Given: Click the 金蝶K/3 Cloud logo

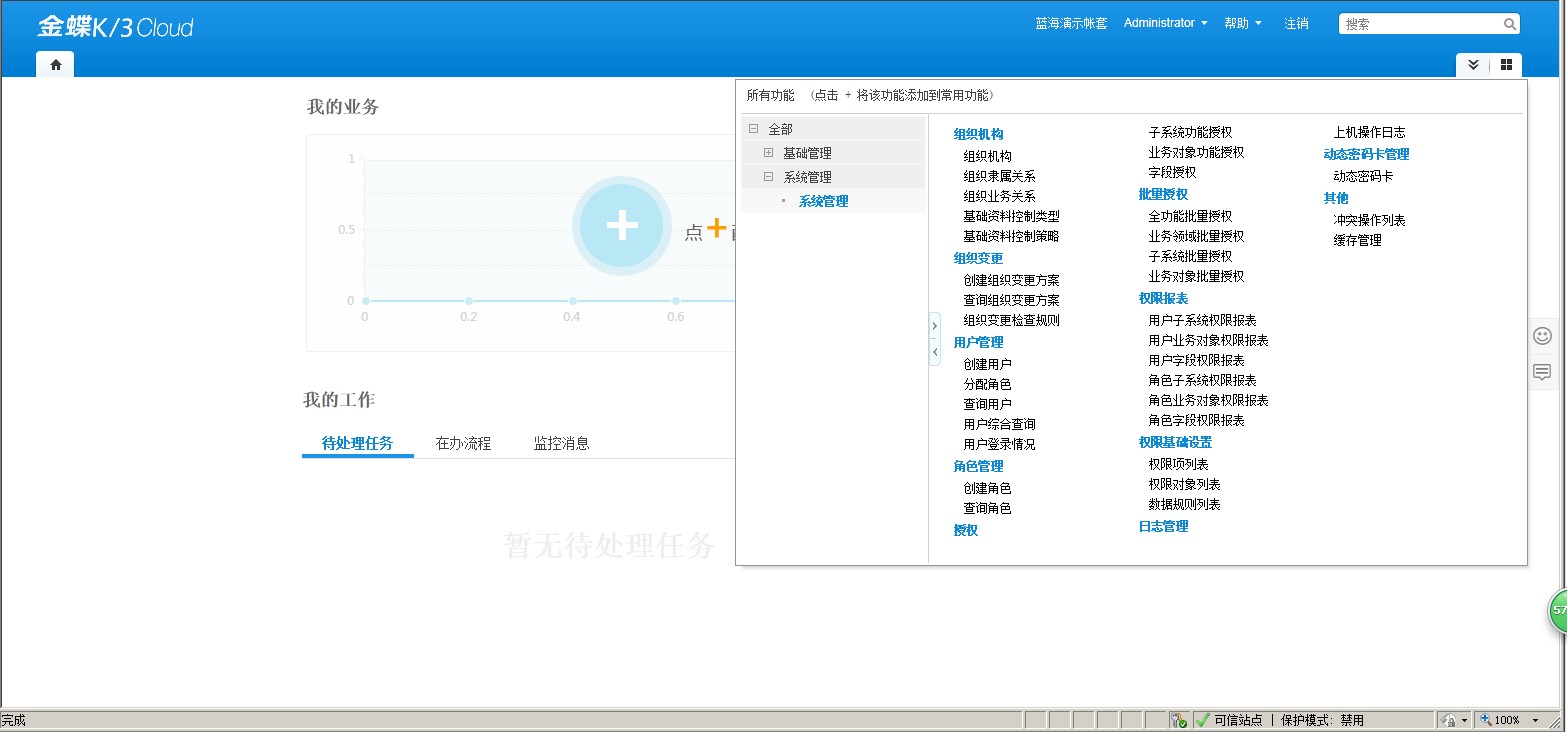Looking at the screenshot, I should [x=115, y=27].
